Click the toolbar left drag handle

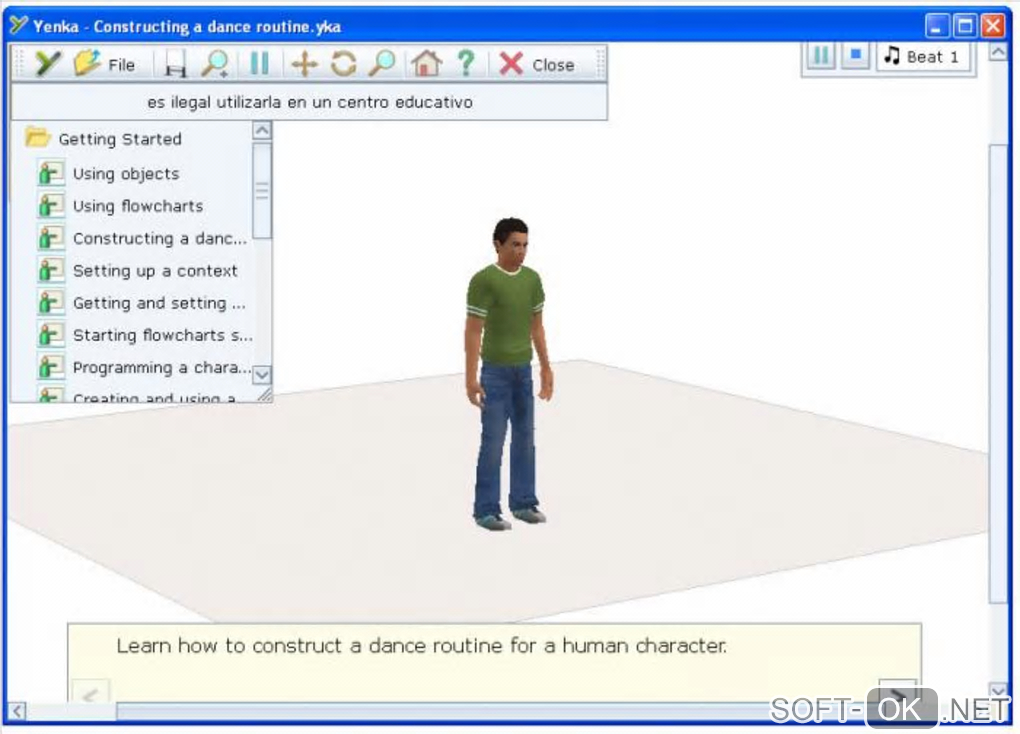tap(20, 64)
